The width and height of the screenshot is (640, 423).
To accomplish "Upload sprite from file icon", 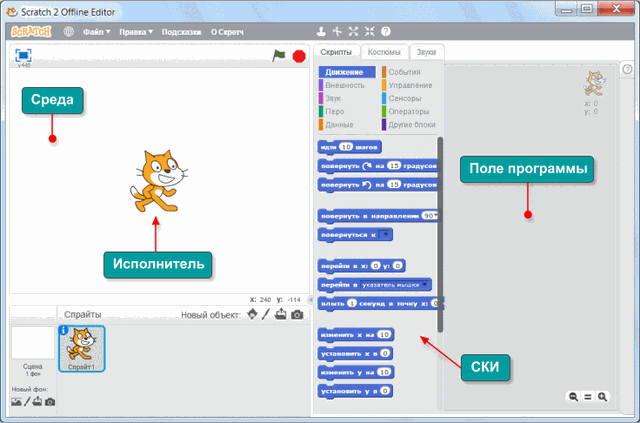I will pos(281,314).
